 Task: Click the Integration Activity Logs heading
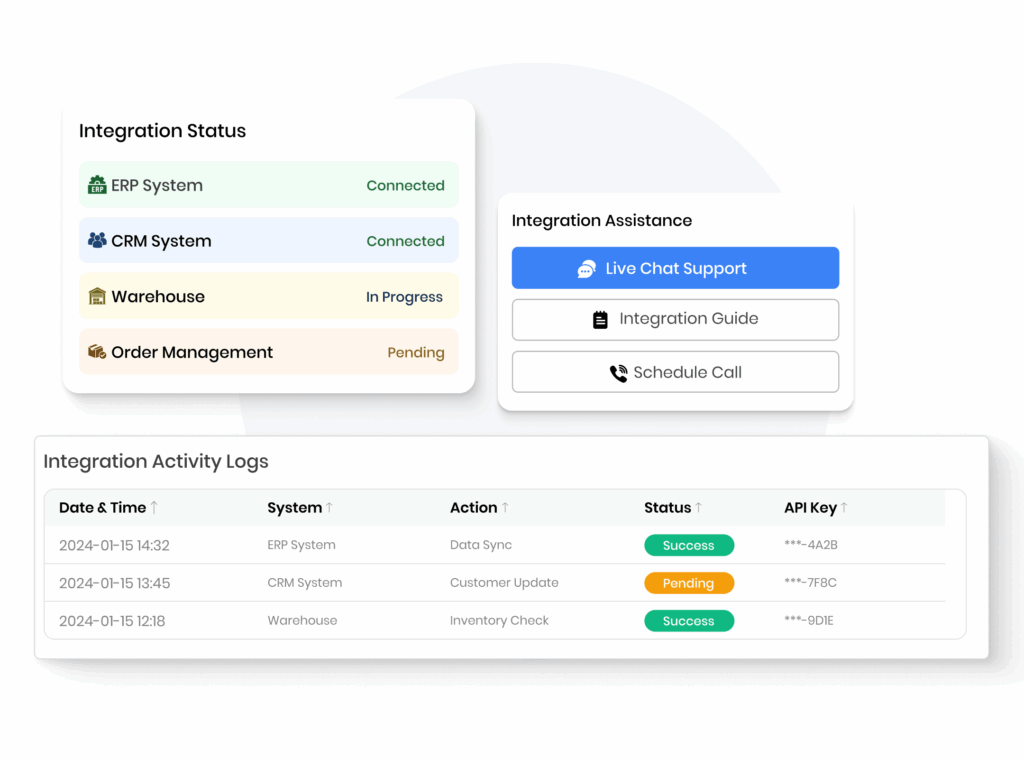(x=156, y=461)
